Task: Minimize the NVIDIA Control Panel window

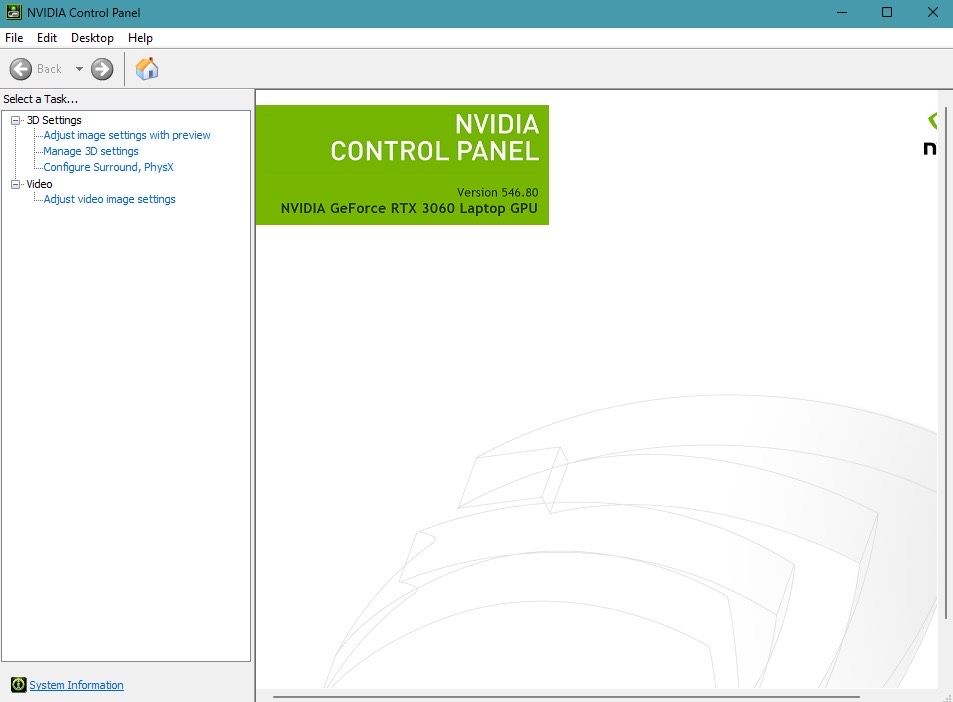Action: [x=842, y=13]
